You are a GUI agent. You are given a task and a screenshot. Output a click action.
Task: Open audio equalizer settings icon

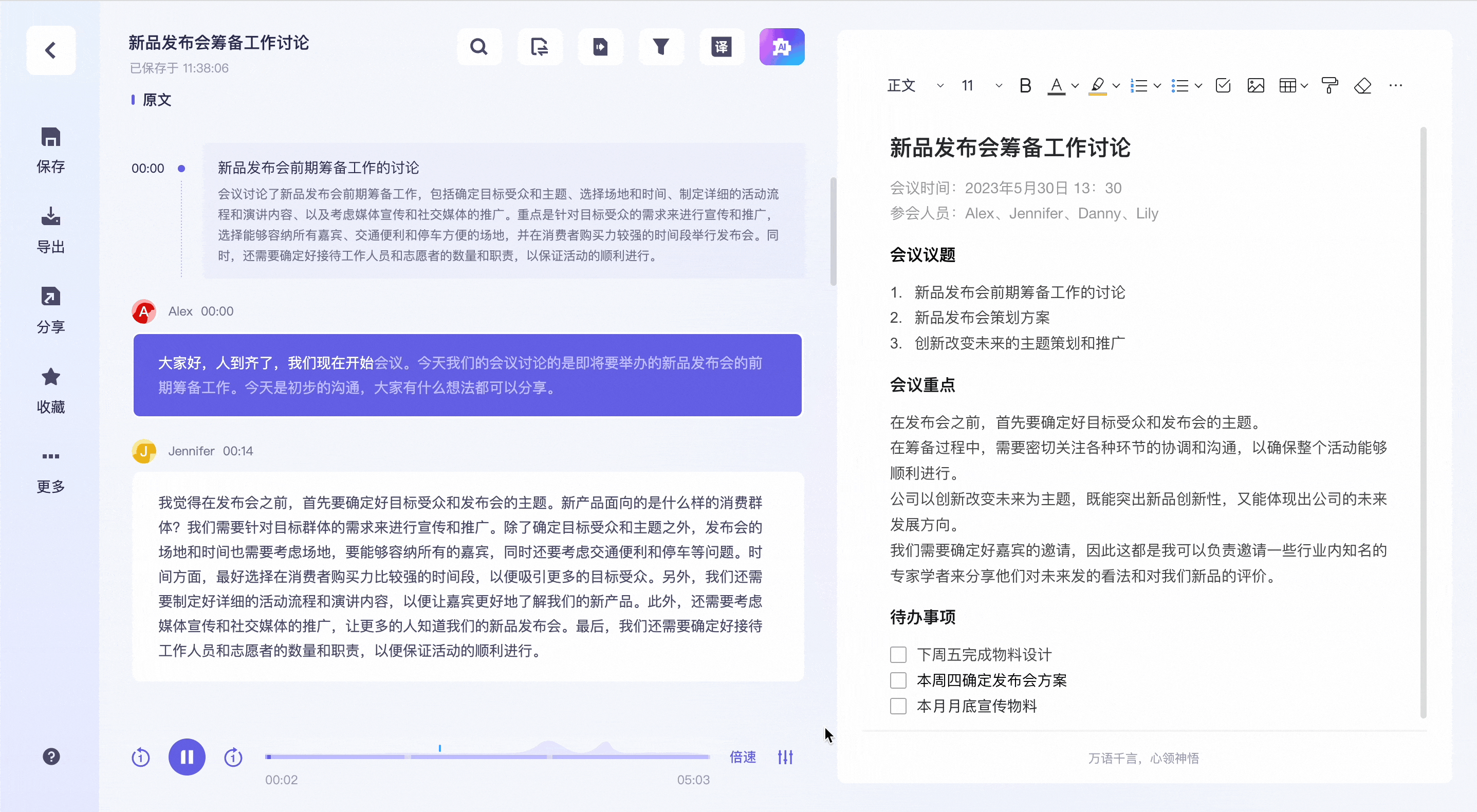(x=785, y=757)
